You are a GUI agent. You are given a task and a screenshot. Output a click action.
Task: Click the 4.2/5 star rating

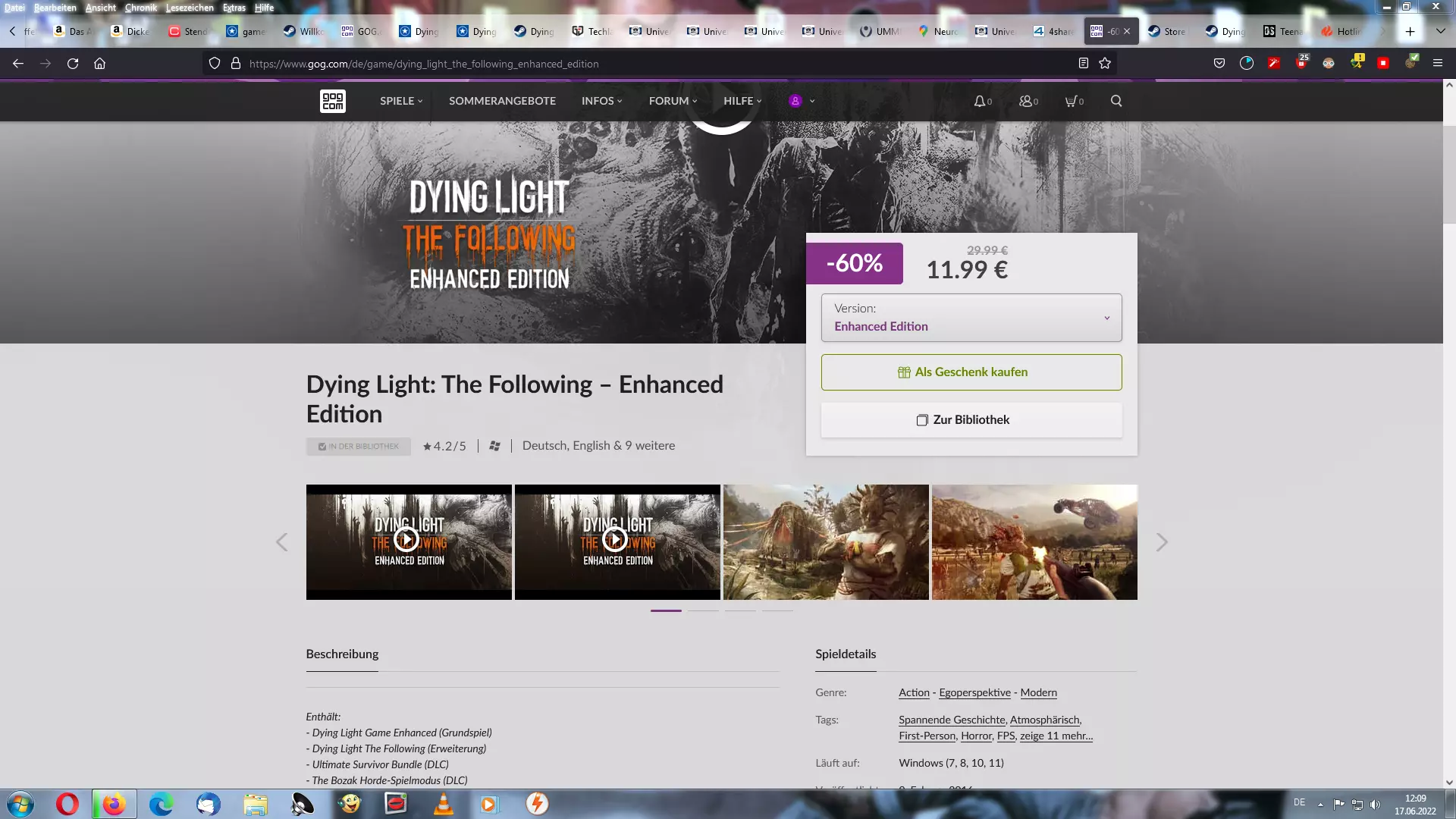coord(444,446)
